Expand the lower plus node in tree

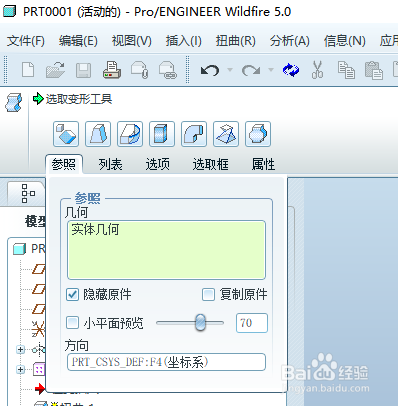pyautogui.click(x=21, y=369)
